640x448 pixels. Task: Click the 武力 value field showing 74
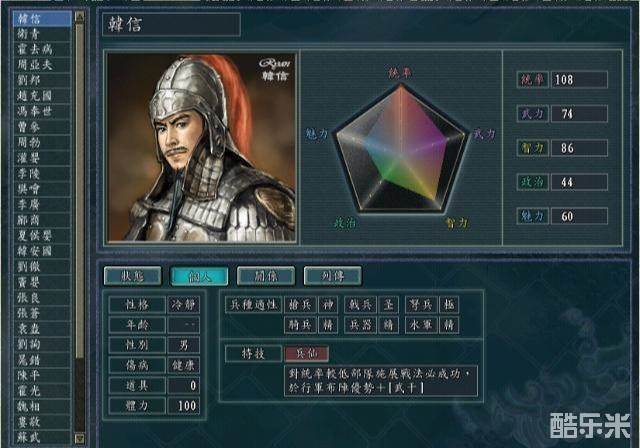pos(579,114)
